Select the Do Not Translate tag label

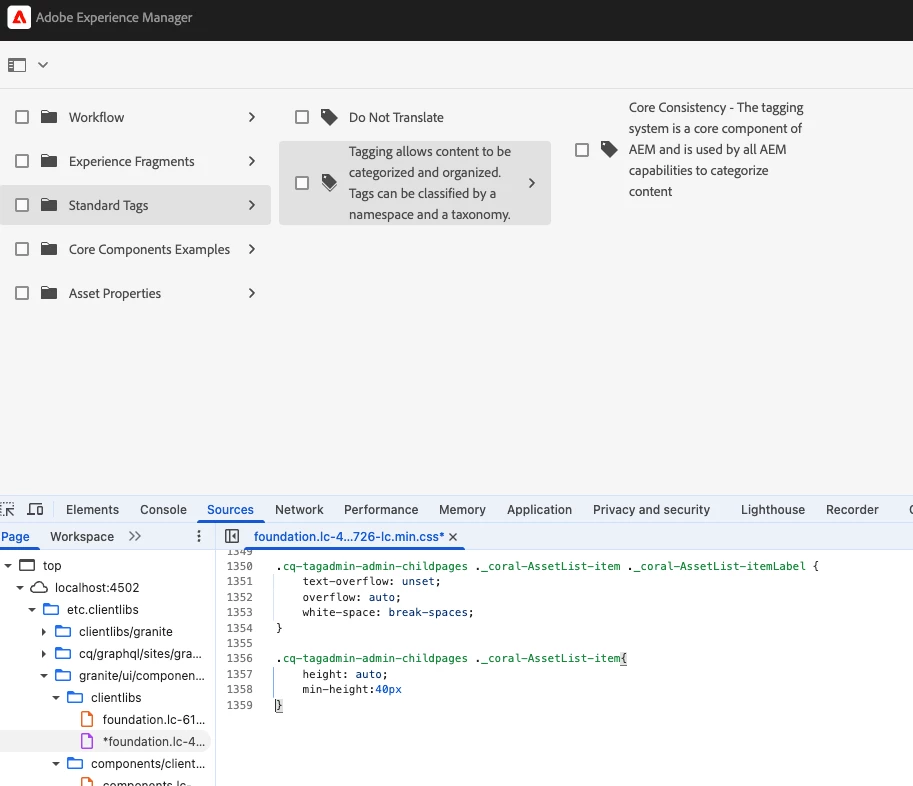[x=396, y=117]
